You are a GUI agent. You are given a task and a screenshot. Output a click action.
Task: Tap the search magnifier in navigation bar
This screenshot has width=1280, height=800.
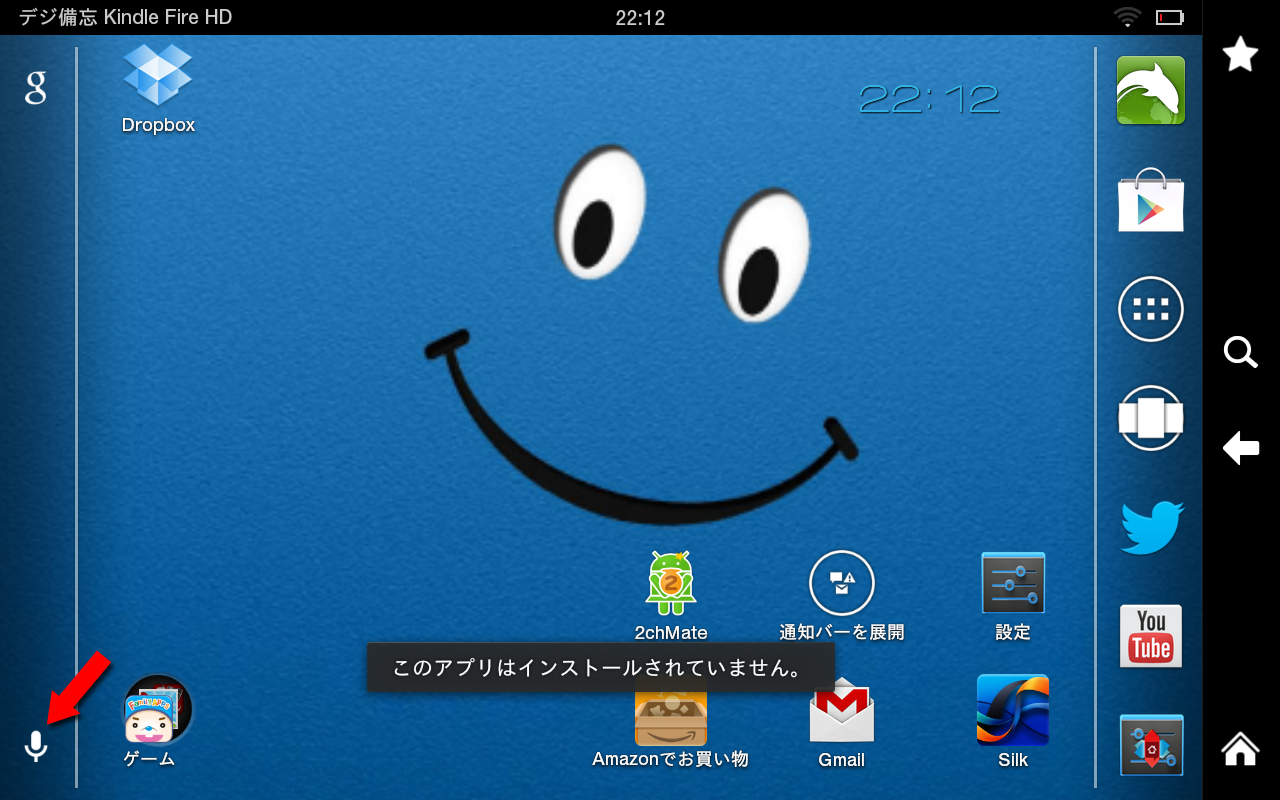(1240, 352)
